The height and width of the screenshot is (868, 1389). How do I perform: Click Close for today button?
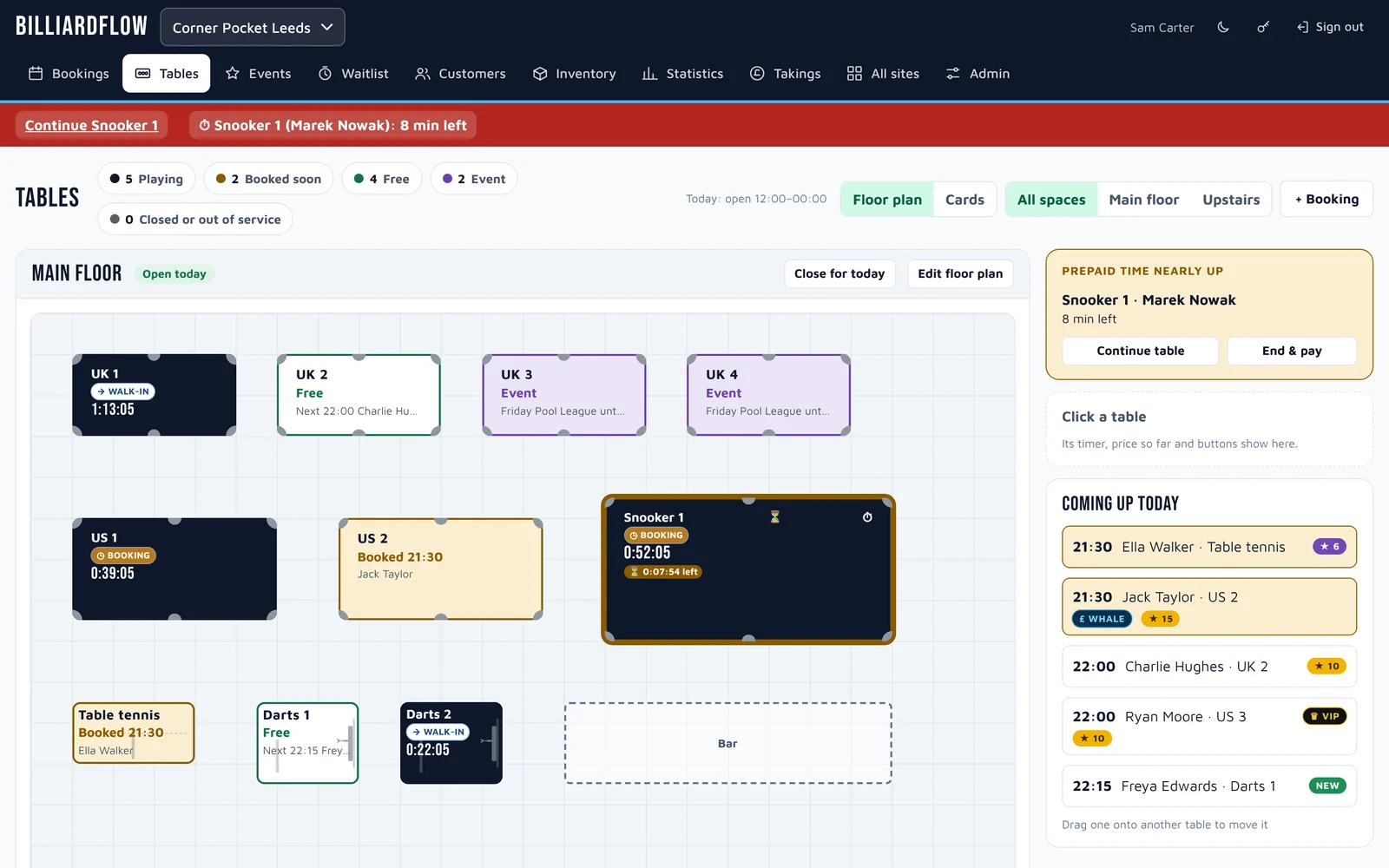[839, 273]
